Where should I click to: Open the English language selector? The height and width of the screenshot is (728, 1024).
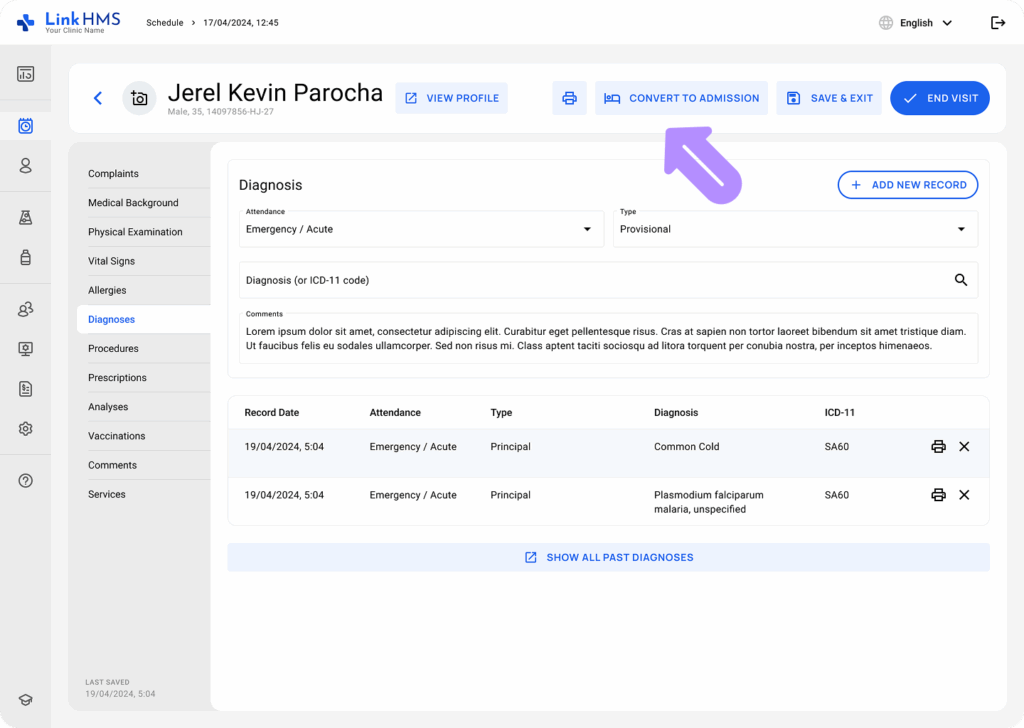[x=915, y=23]
